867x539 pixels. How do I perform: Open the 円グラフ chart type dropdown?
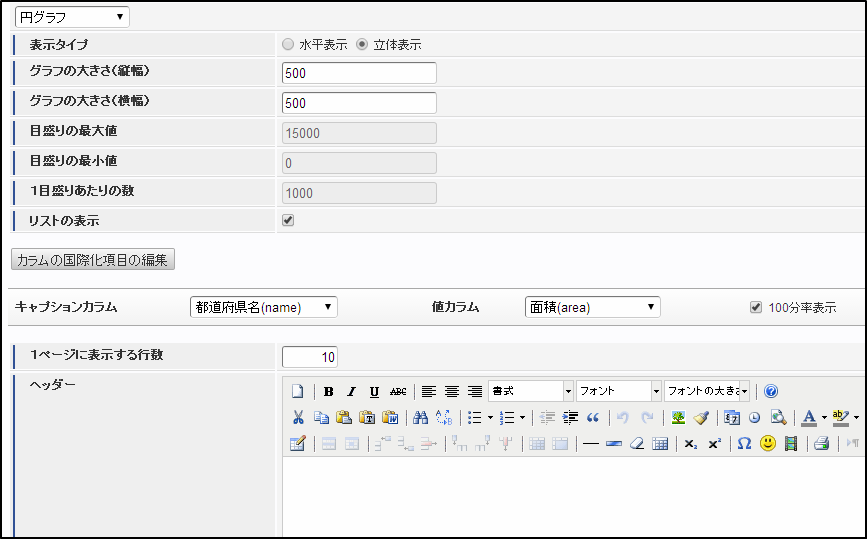pos(72,17)
